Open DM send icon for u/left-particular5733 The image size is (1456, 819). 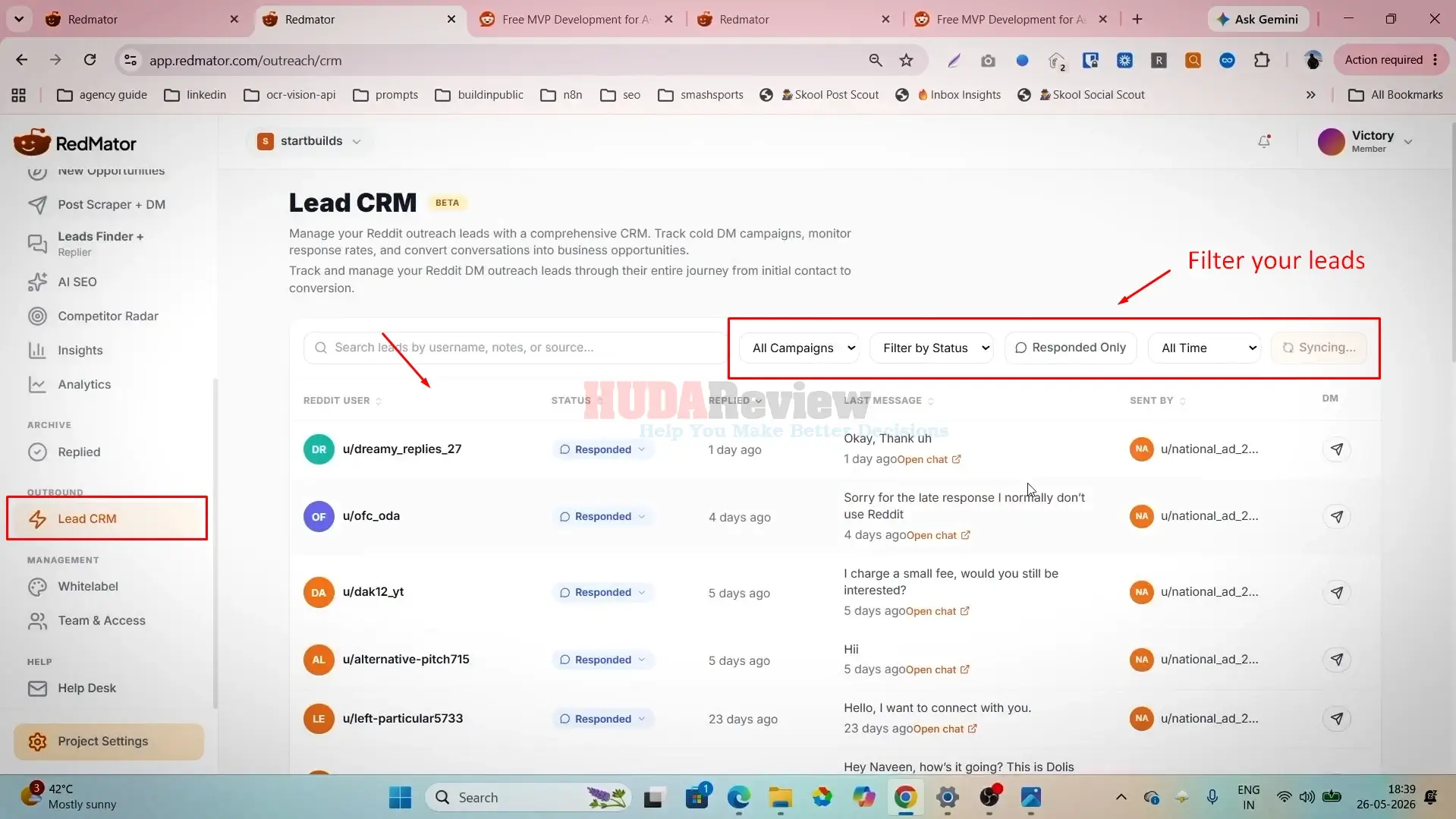point(1336,718)
